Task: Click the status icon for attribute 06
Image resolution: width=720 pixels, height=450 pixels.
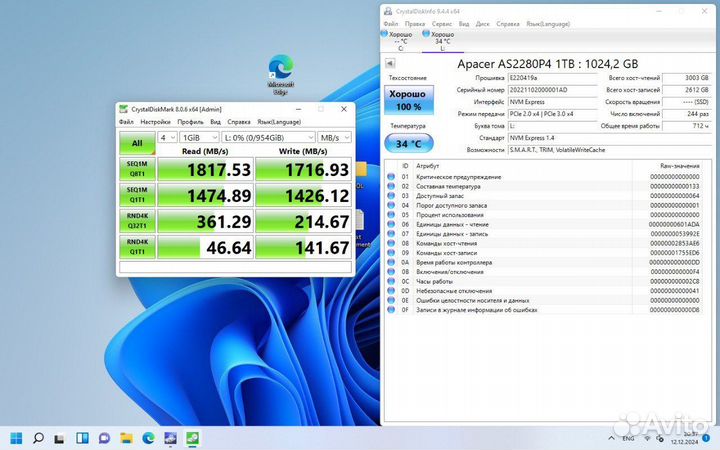Action: 391,225
